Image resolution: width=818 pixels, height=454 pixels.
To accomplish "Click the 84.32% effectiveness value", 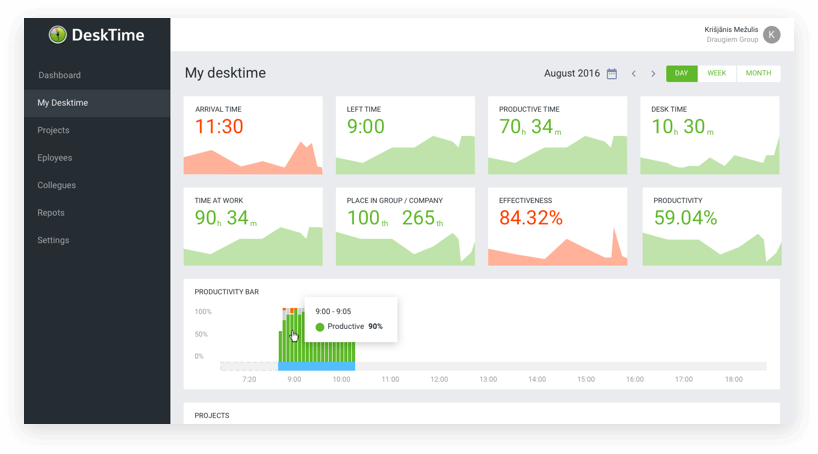I will (x=531, y=218).
